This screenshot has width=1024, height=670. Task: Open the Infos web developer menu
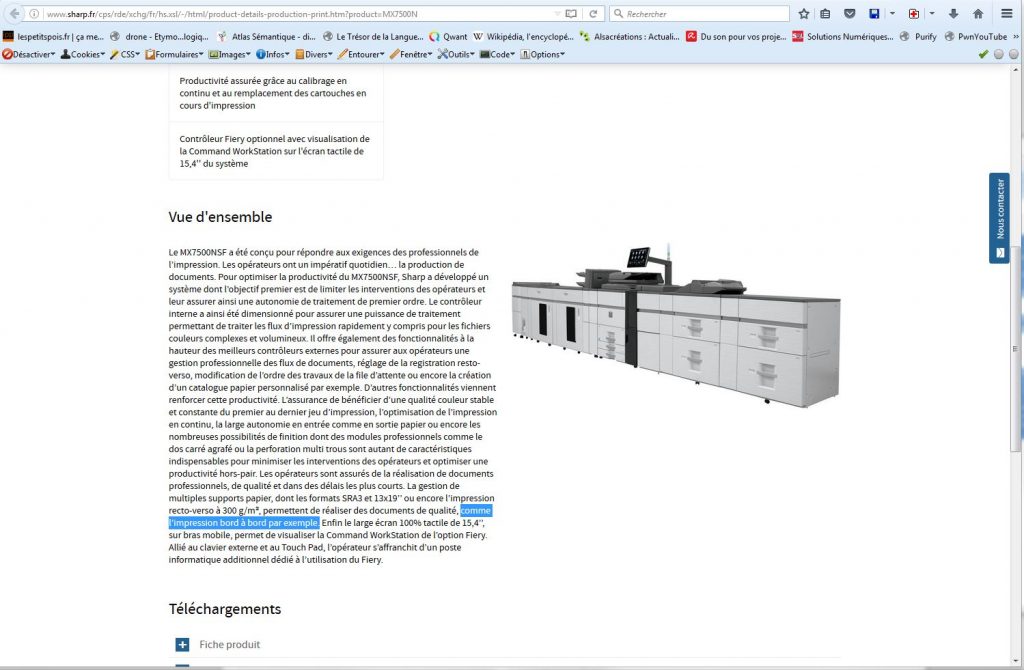pyautogui.click(x=272, y=54)
